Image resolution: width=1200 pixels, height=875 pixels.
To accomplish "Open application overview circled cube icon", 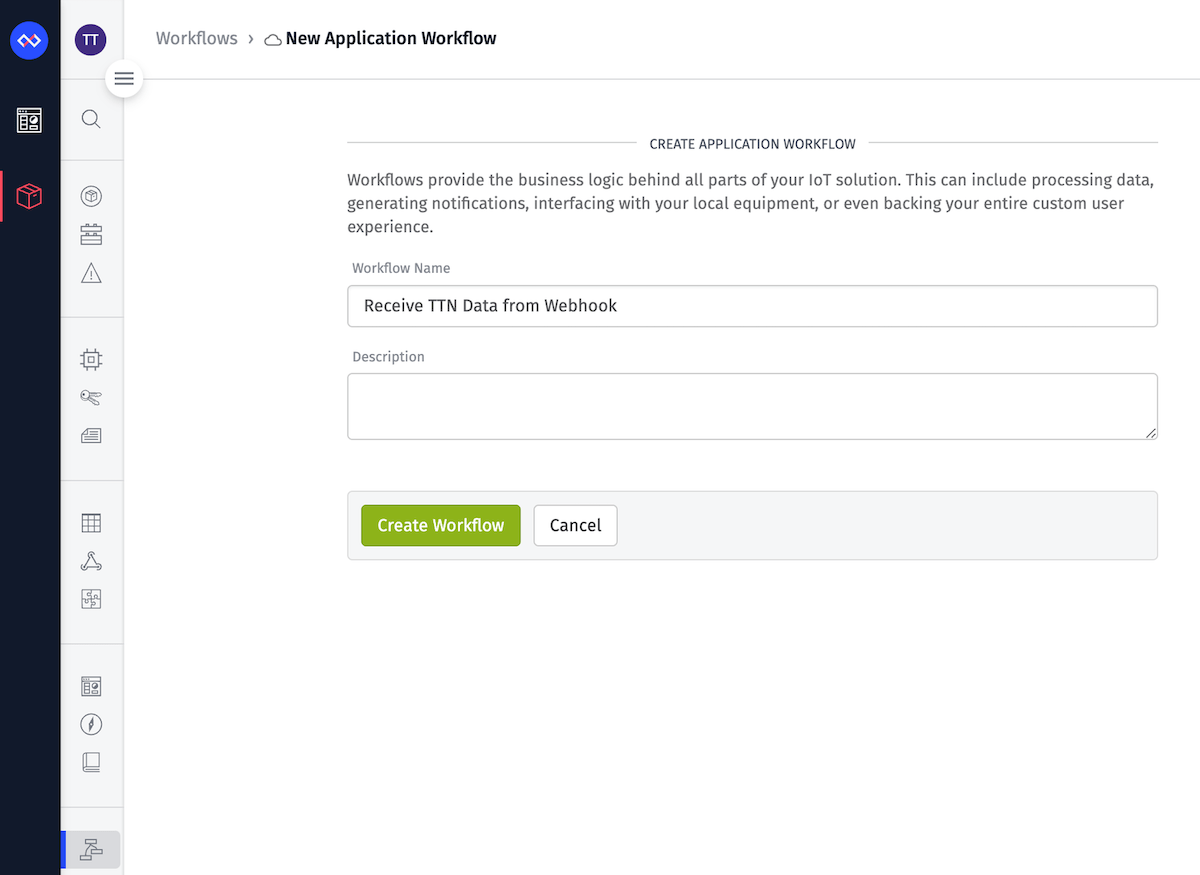I will [x=91, y=196].
